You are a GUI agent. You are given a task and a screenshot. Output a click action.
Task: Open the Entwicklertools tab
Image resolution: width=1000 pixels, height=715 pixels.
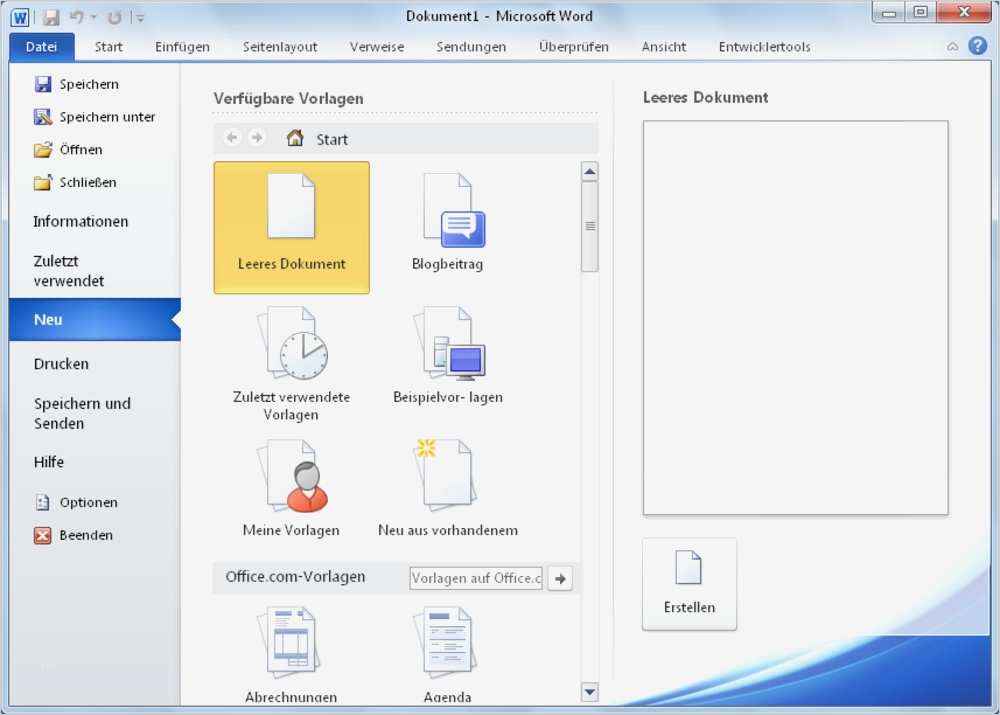pos(763,46)
